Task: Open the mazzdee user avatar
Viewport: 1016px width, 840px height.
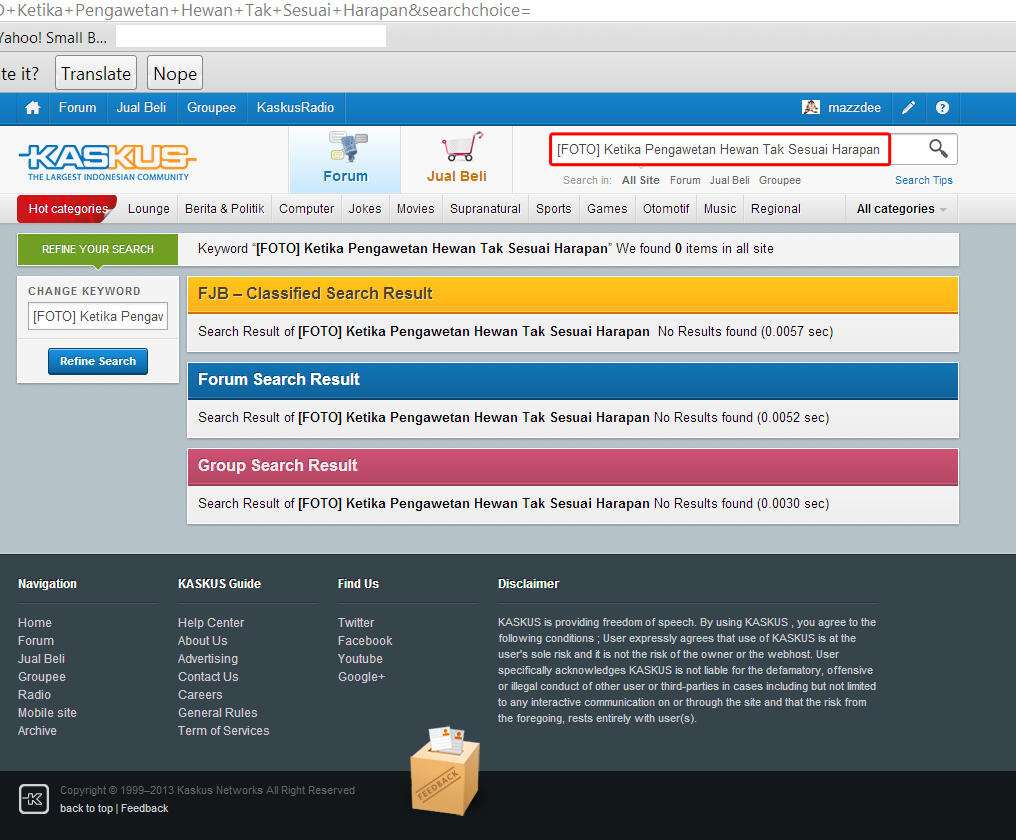Action: point(811,108)
